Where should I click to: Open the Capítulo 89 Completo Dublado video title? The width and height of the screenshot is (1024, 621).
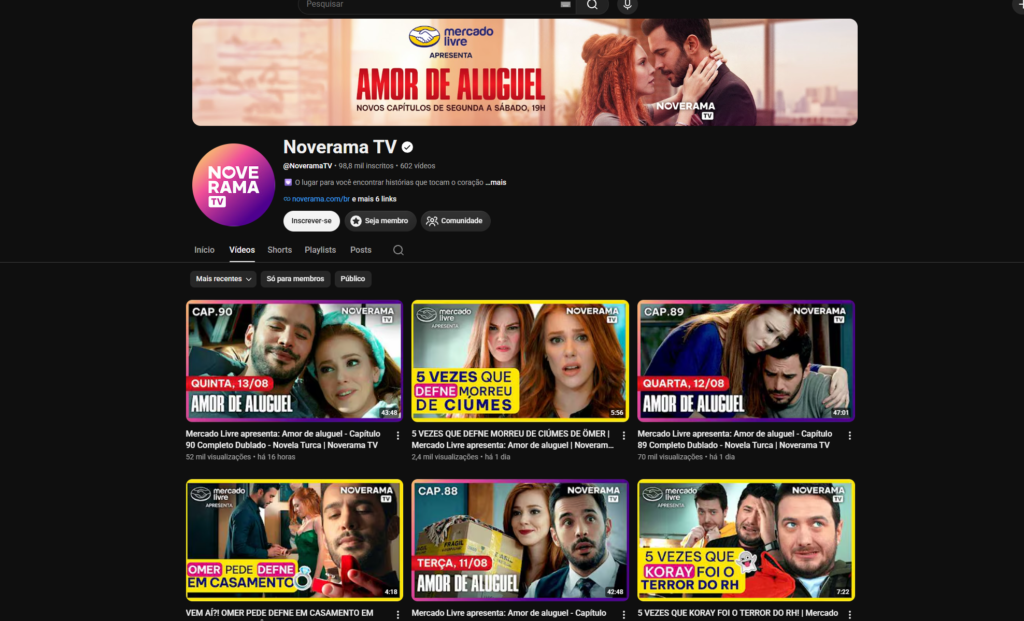[x=735, y=439]
